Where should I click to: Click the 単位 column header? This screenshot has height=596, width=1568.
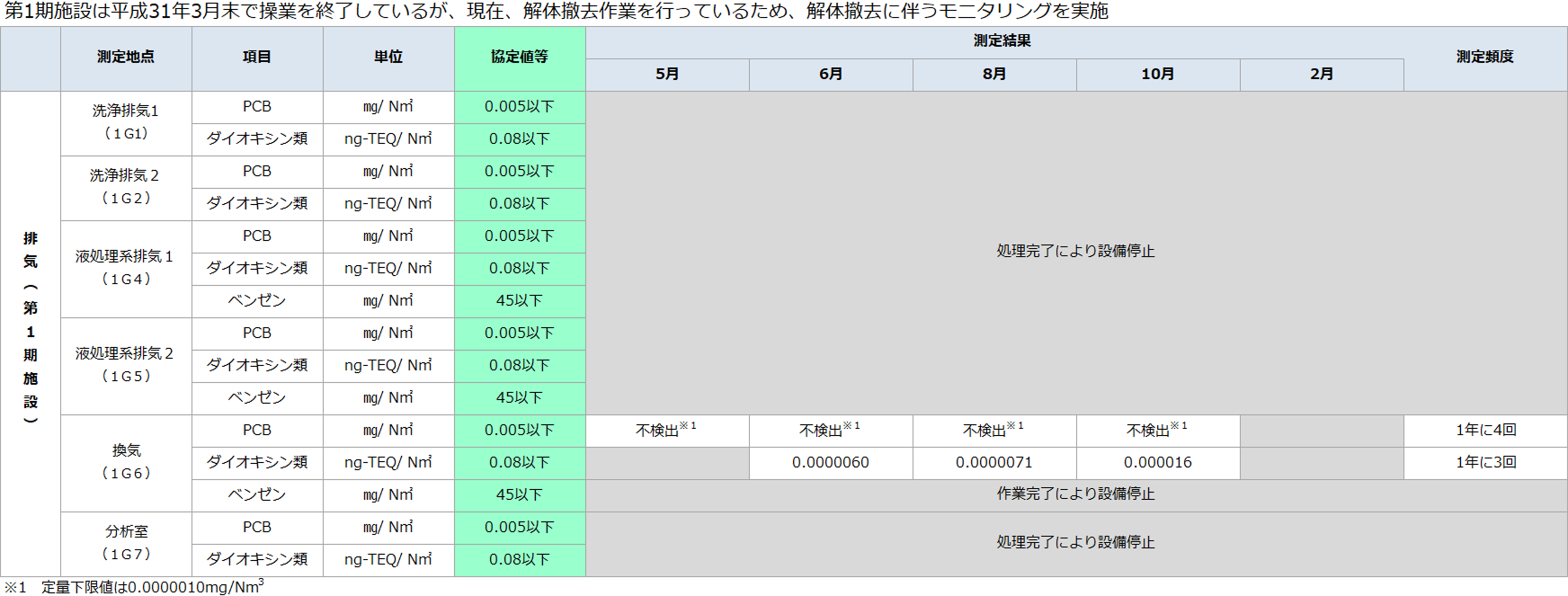coord(388,58)
